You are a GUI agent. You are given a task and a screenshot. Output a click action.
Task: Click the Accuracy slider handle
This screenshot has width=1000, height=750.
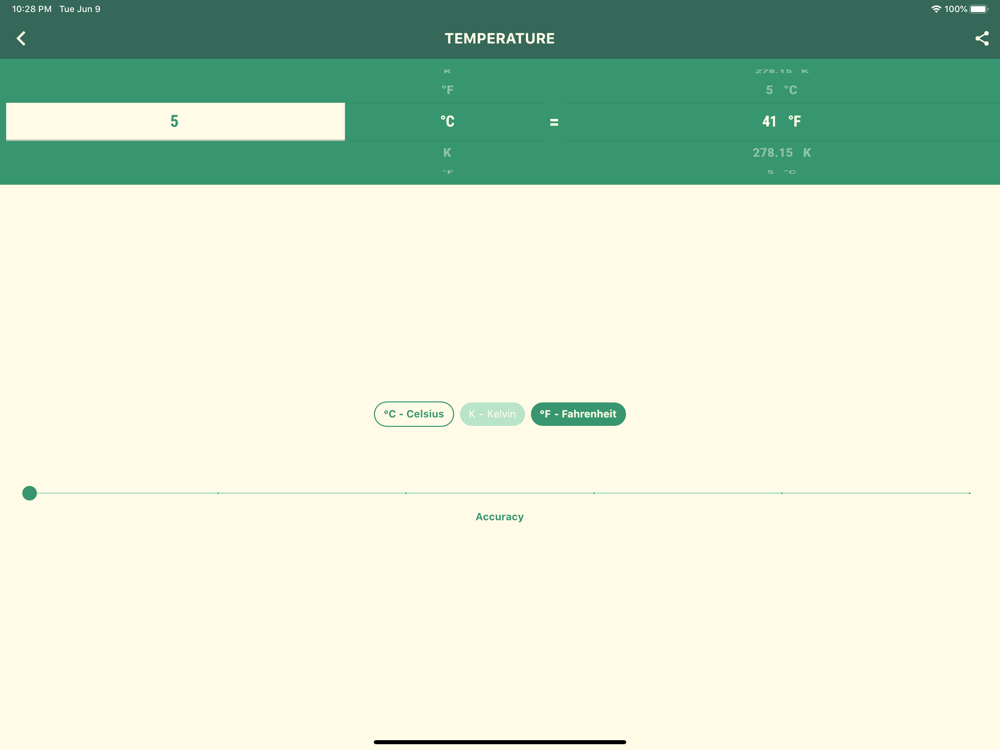coord(29,493)
